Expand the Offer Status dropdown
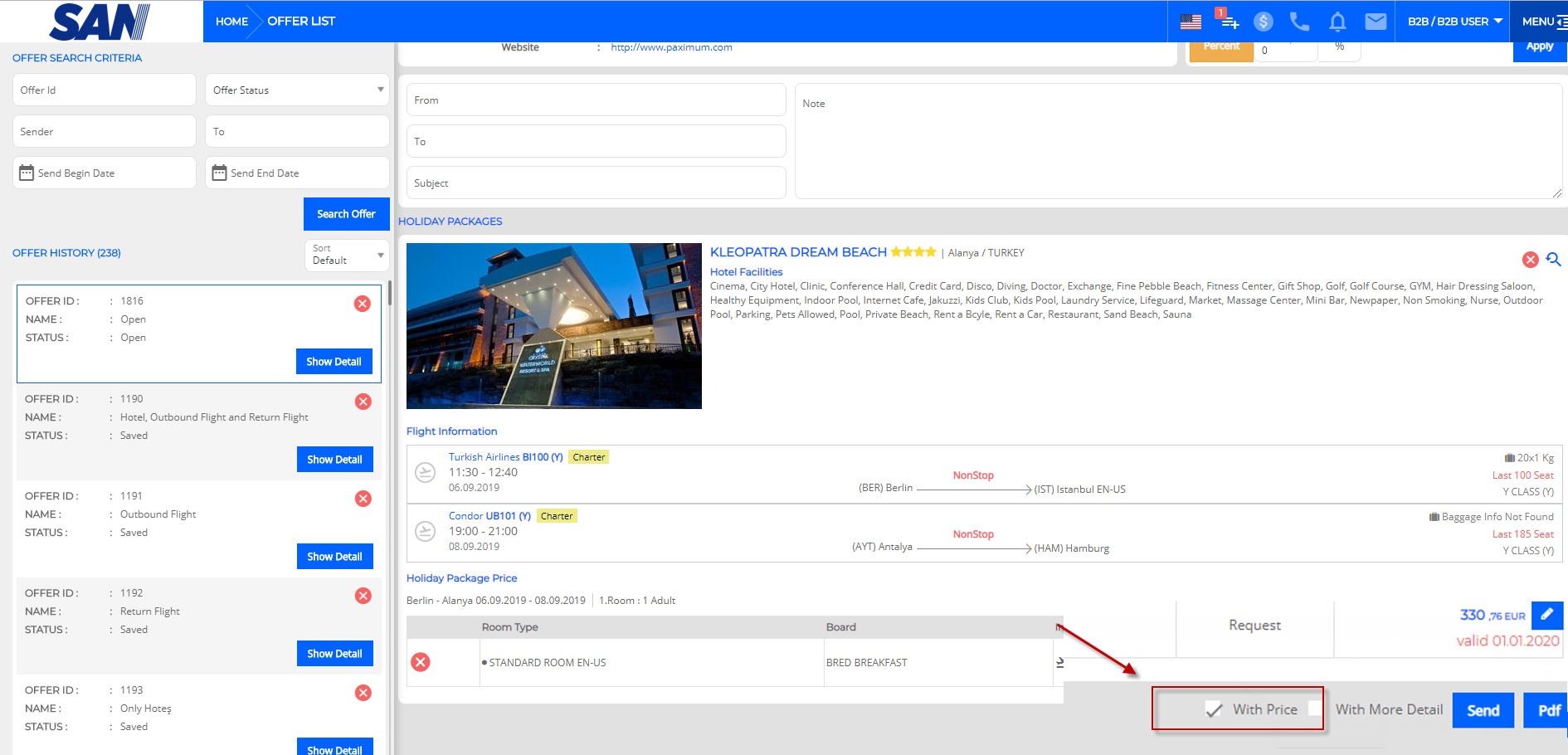This screenshot has width=1568, height=755. [297, 90]
